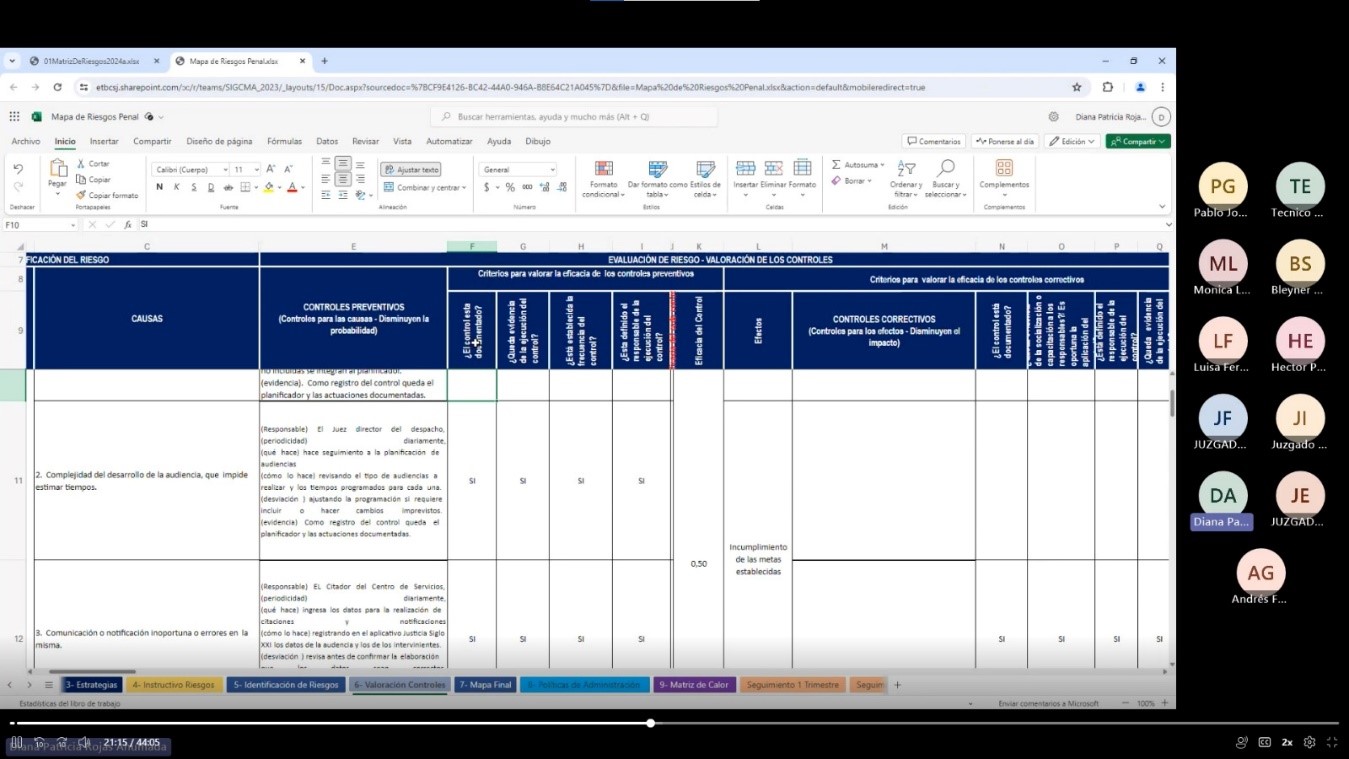The image size is (1349, 759).
Task: Click the Undo (Deshacer) arrow icon
Action: (x=18, y=170)
